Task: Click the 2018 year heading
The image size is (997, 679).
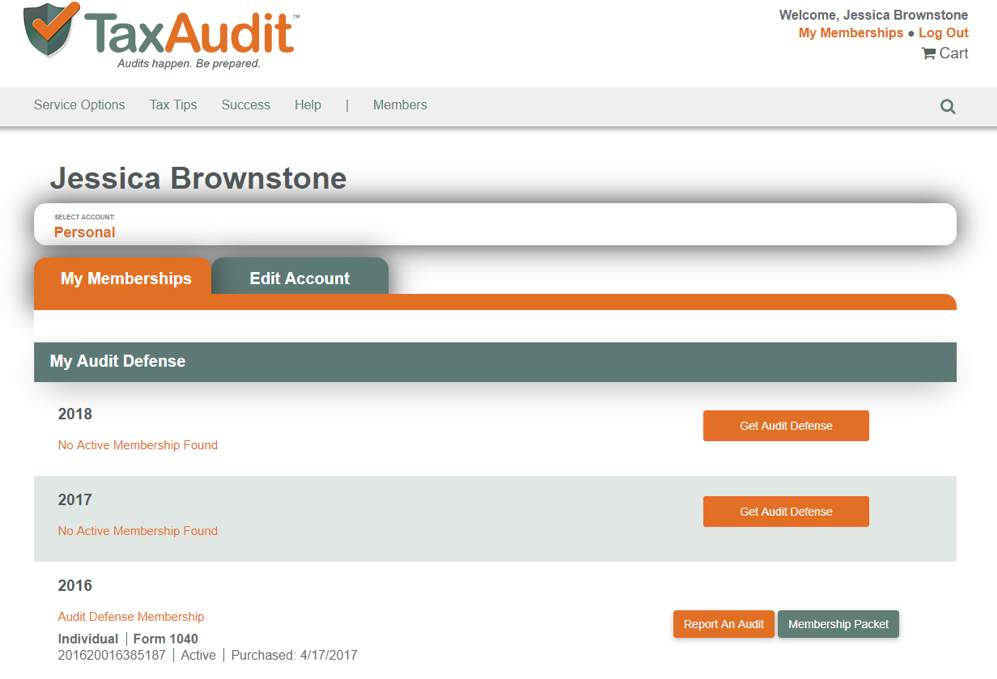Action: coord(75,415)
